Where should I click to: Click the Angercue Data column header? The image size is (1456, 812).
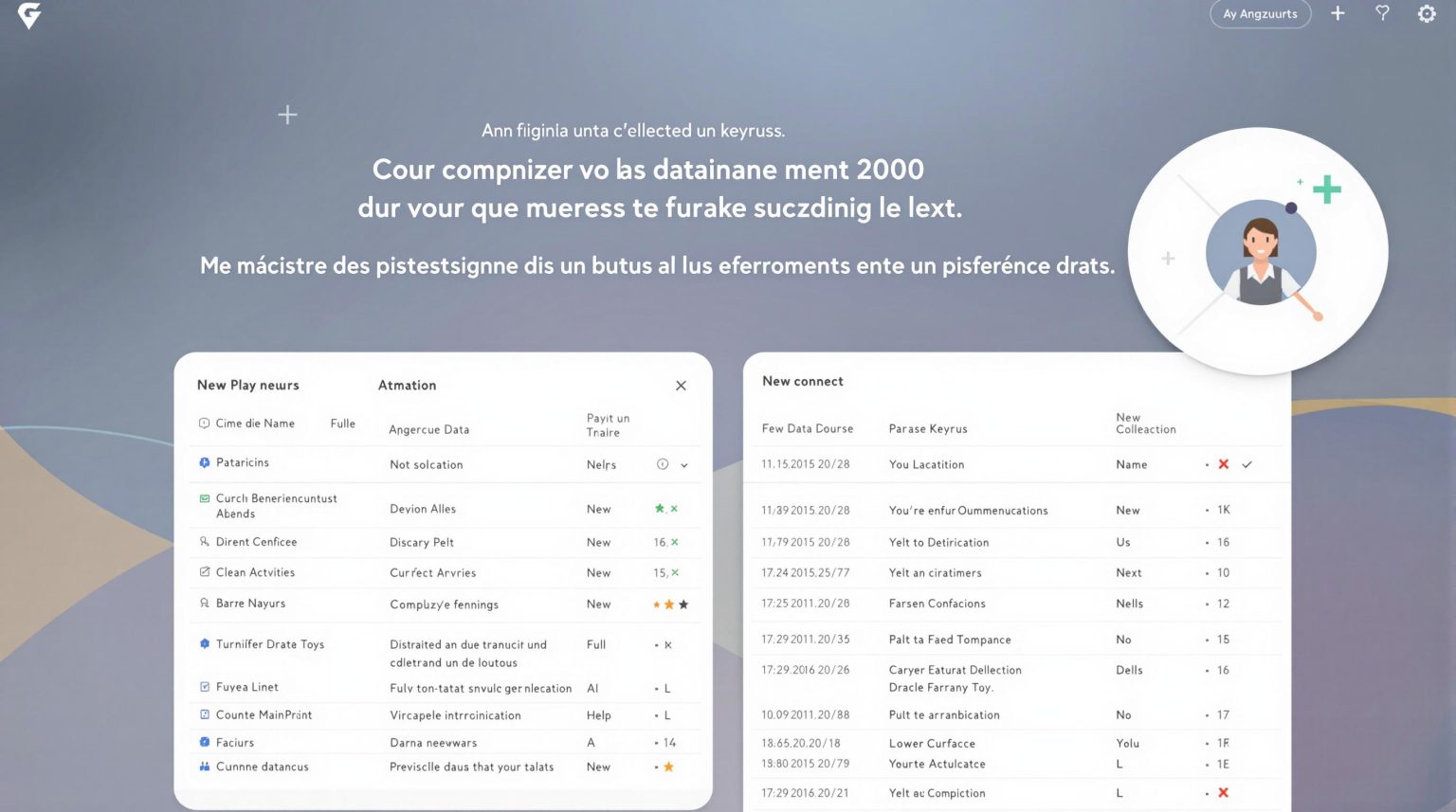429,429
